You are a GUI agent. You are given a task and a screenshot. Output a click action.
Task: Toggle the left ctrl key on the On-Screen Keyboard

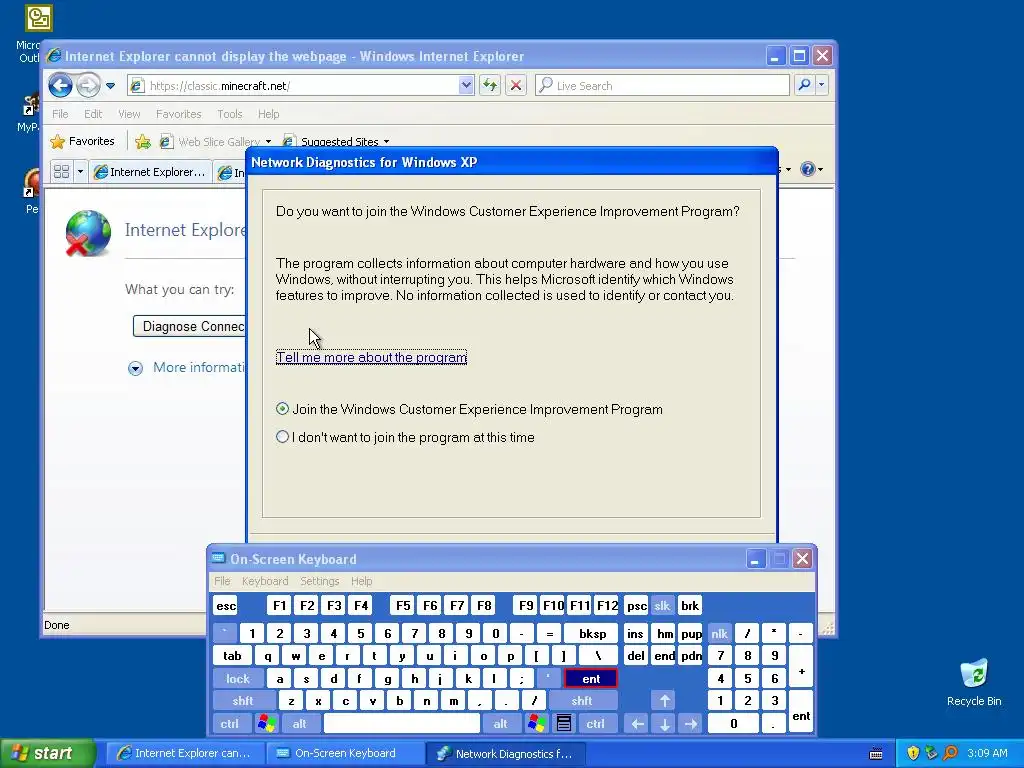[229, 724]
